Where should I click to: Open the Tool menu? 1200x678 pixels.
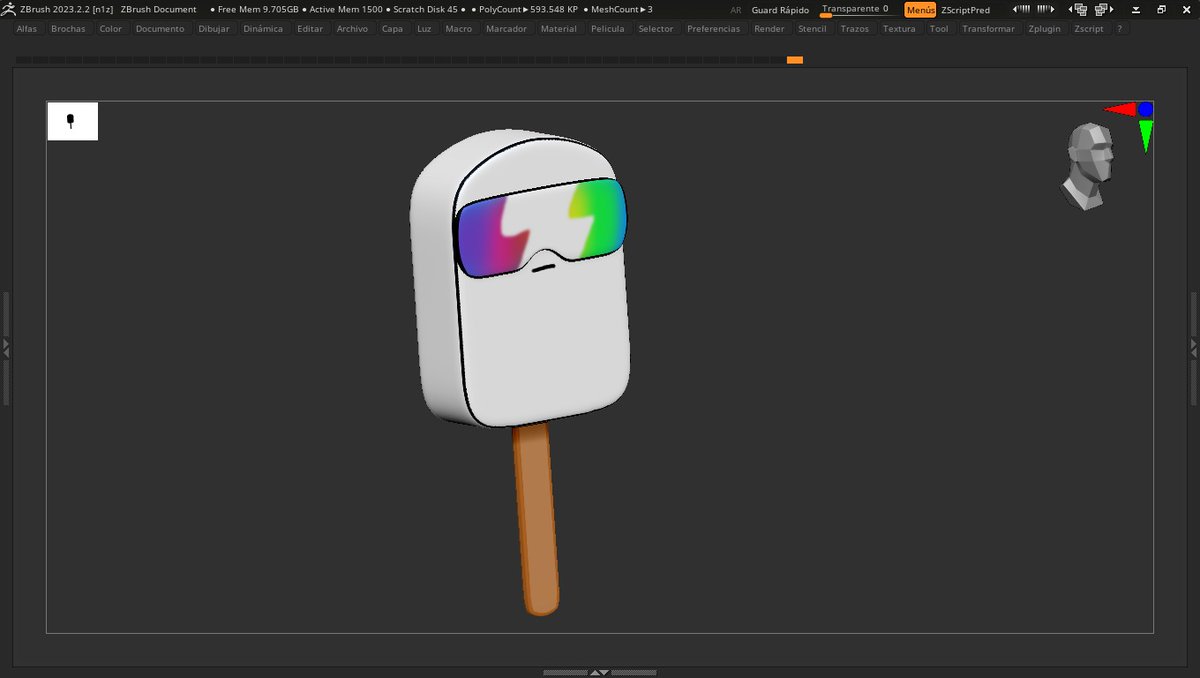[939, 29]
